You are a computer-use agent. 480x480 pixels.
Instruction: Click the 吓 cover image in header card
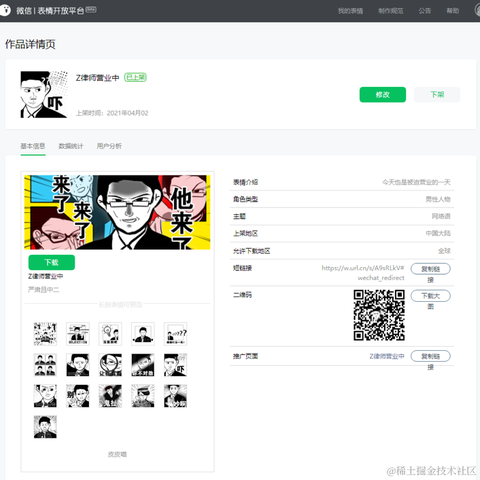coord(44,94)
